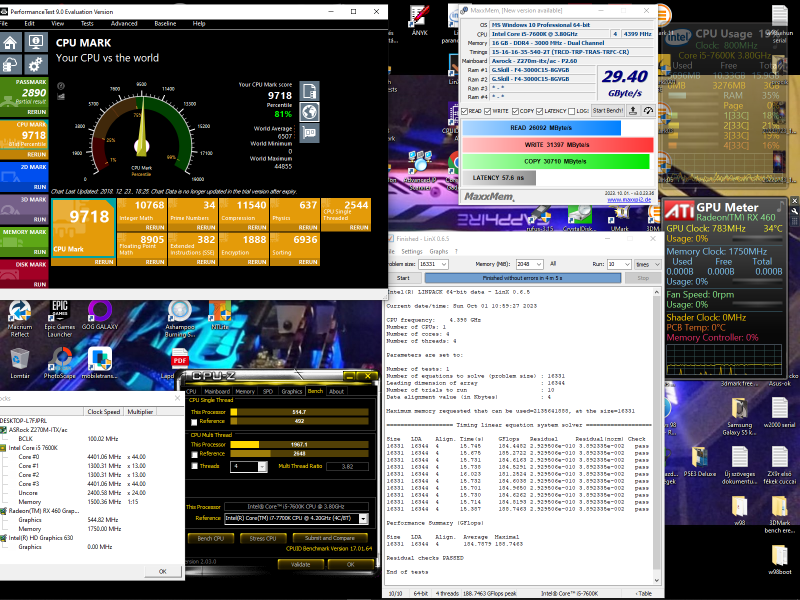Switch to the SPD tab in CPU-Z
This screenshot has width=800, height=600.
(268, 391)
